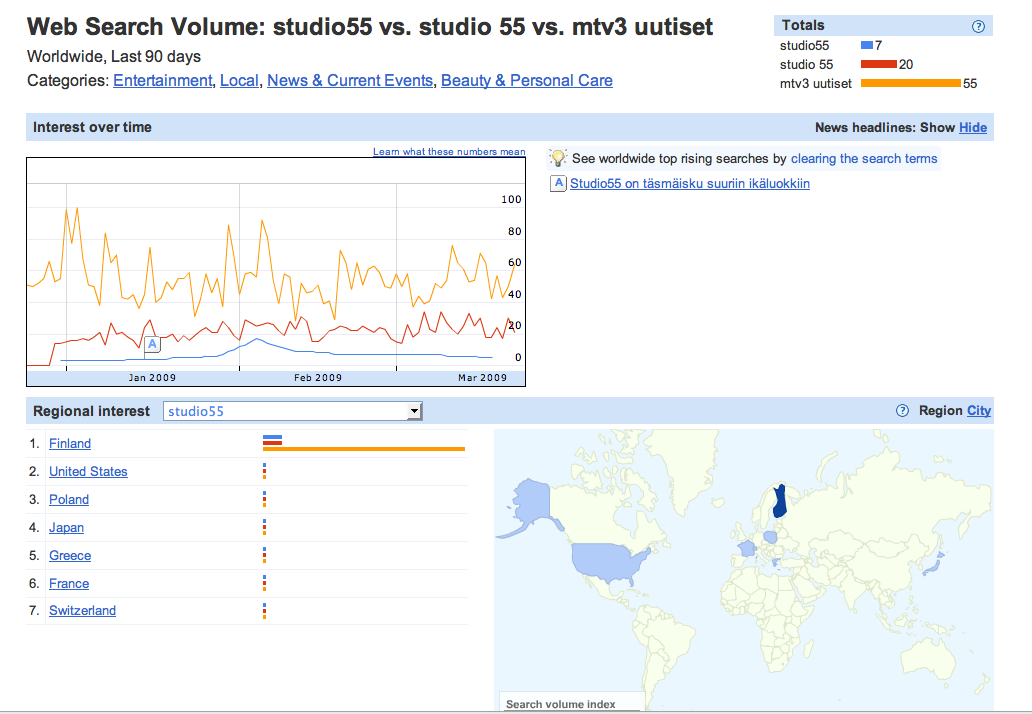
Task: Click 'clearing the search terms' link
Action: click(x=864, y=159)
